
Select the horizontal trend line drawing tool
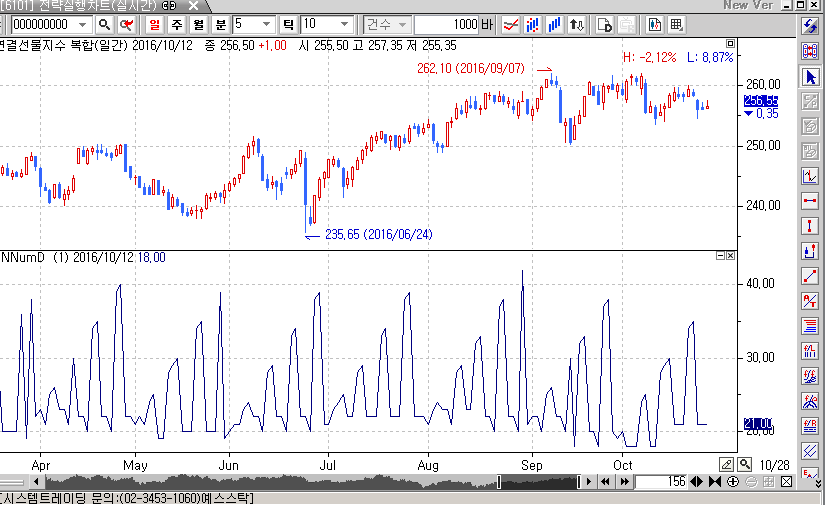[x=811, y=201]
